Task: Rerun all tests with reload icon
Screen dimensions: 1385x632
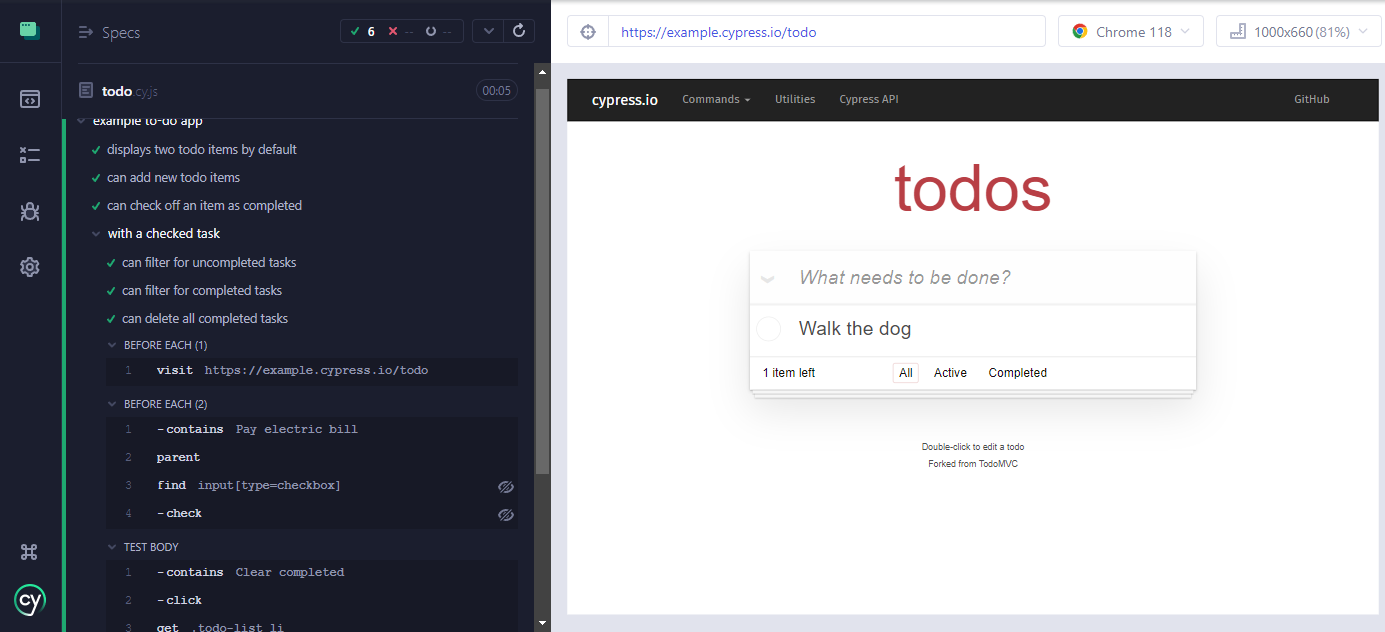Action: [x=518, y=31]
